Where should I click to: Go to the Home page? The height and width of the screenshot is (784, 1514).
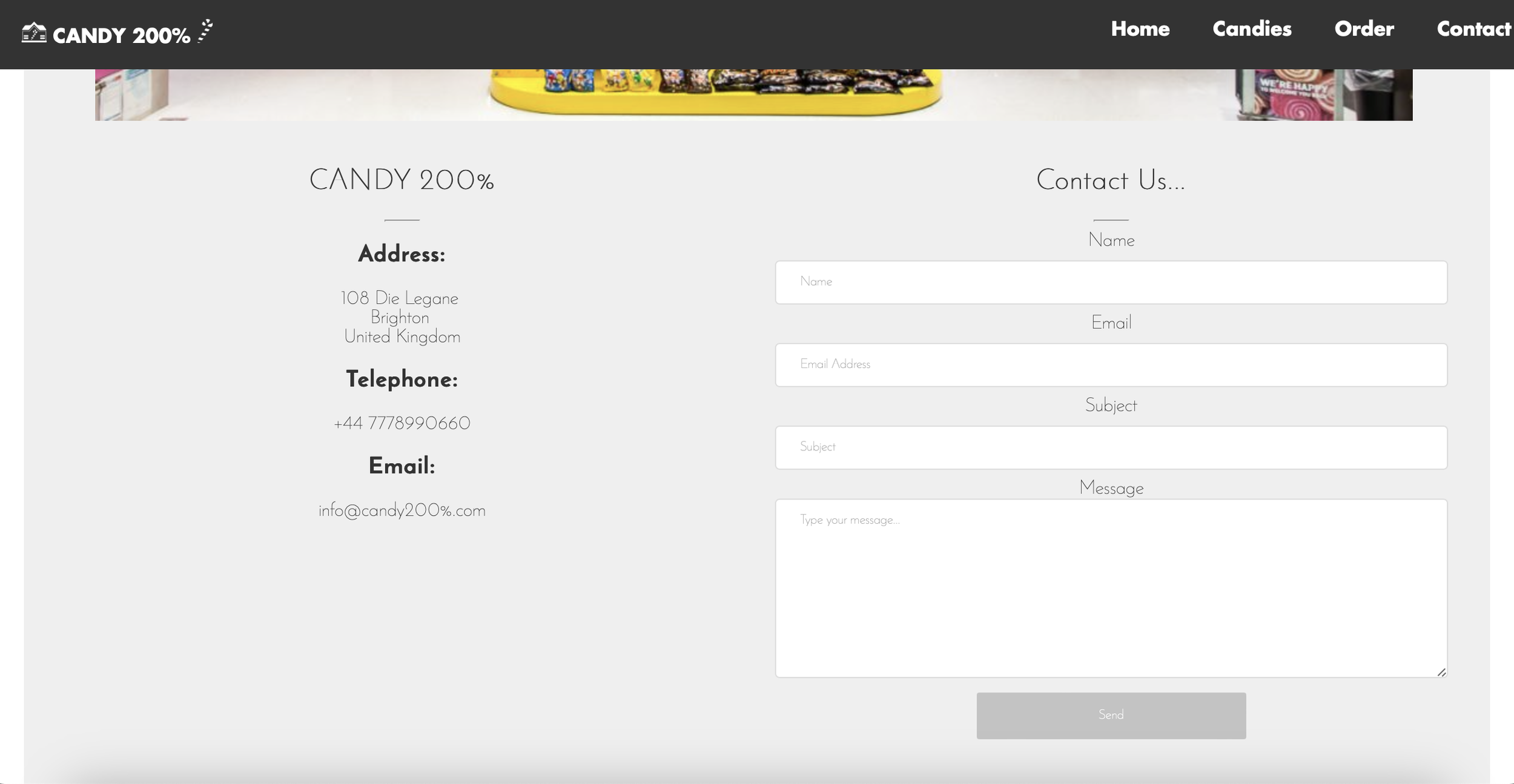click(1140, 29)
